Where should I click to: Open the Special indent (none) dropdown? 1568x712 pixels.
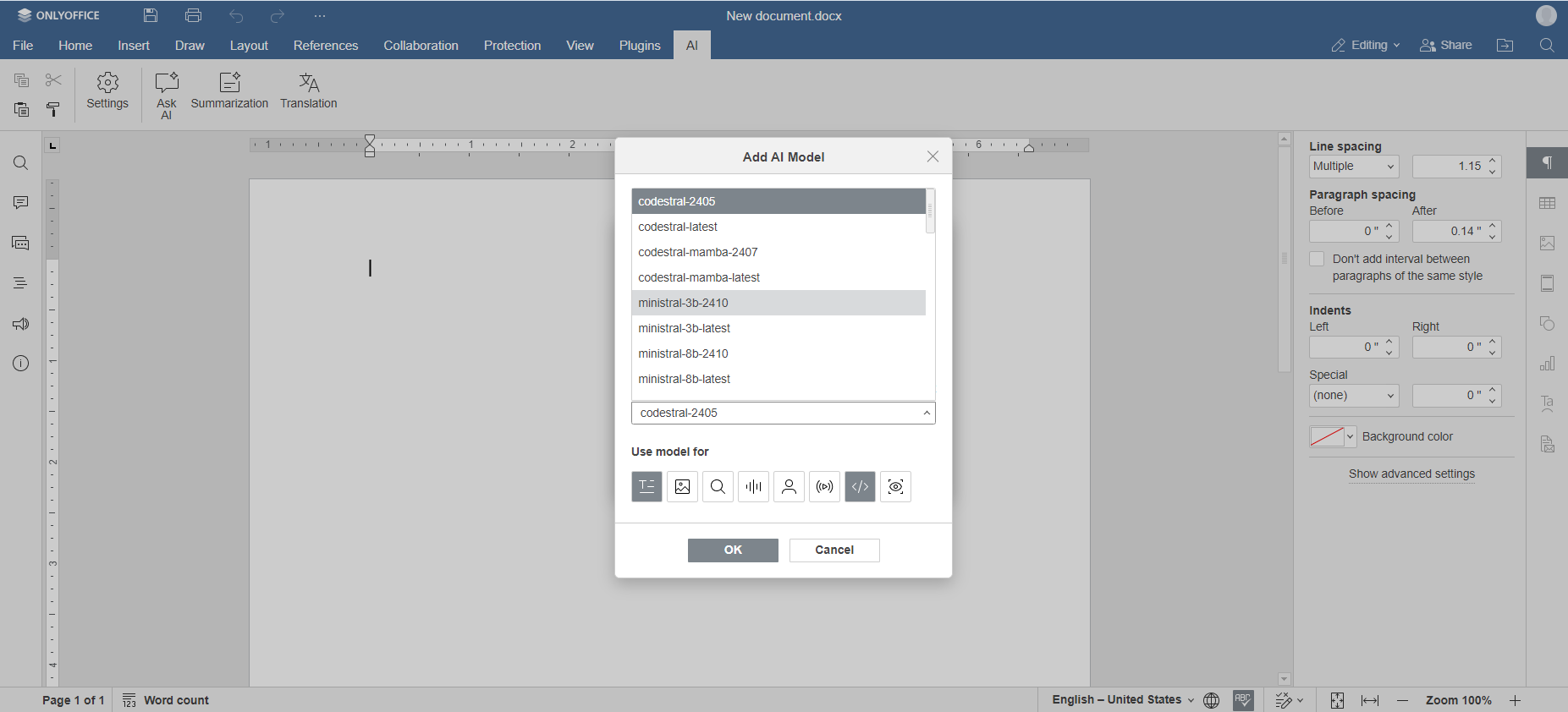click(1354, 396)
